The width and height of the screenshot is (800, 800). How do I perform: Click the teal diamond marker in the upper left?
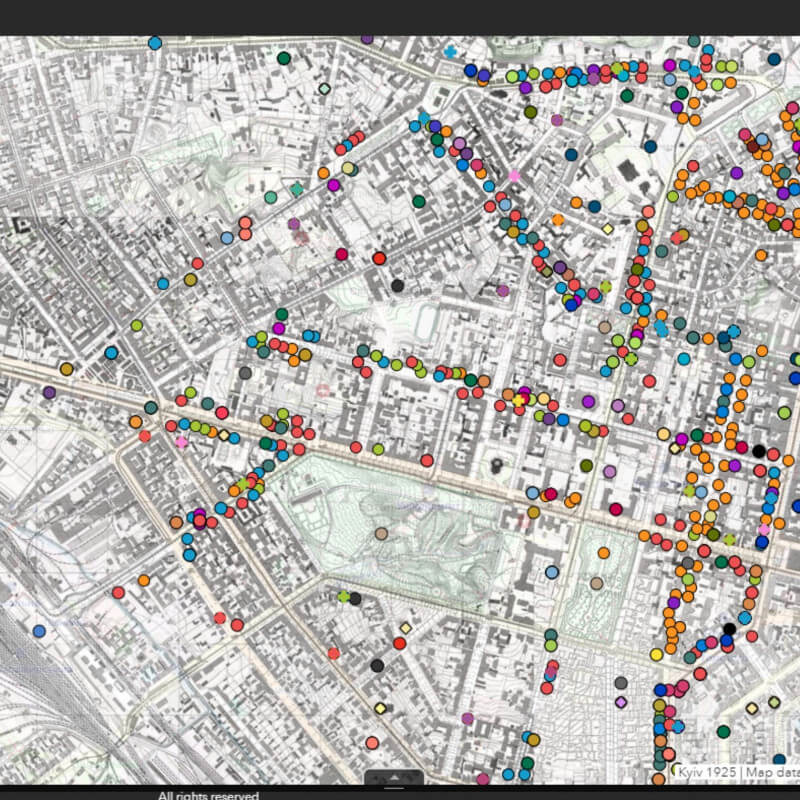[x=297, y=189]
